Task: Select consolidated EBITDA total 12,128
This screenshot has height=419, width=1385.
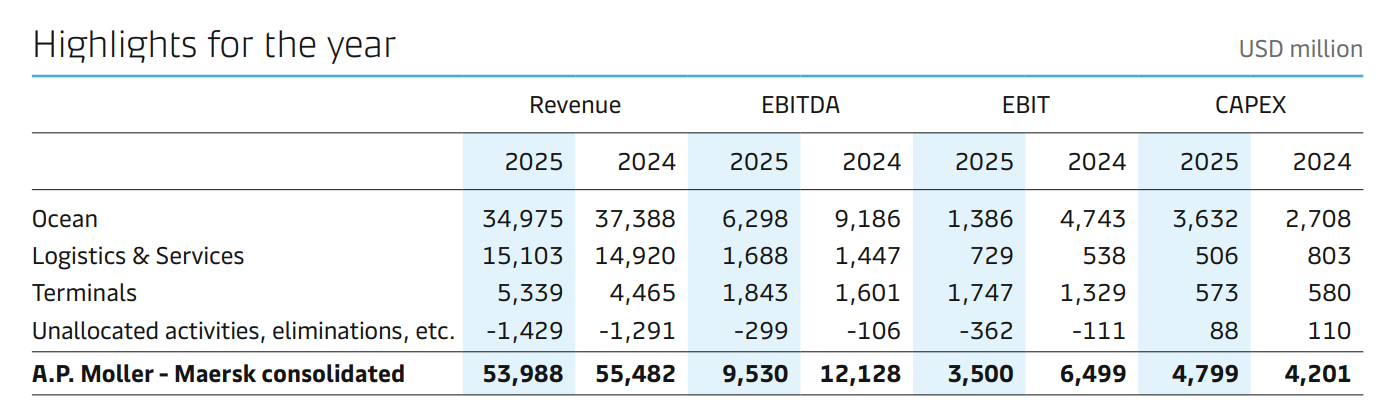Action: coord(861,374)
